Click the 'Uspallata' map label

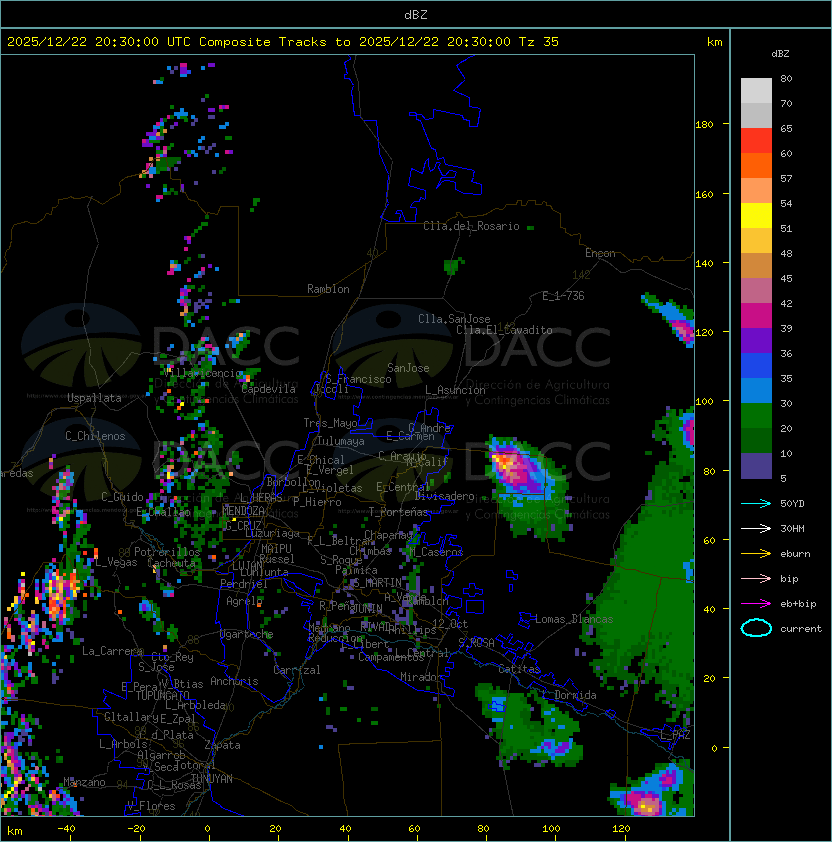point(94,398)
